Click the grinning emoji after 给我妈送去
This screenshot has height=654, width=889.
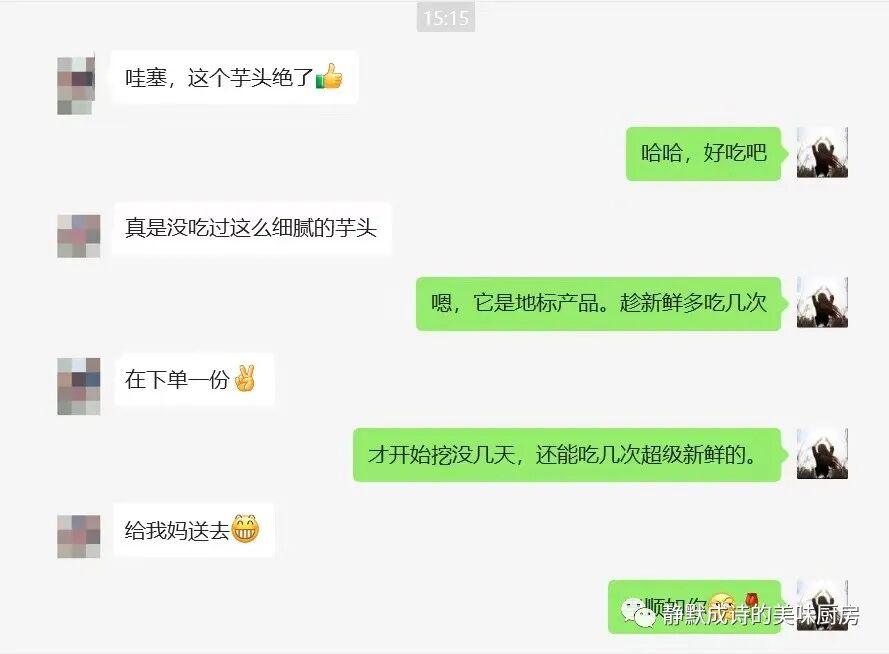[x=245, y=529]
